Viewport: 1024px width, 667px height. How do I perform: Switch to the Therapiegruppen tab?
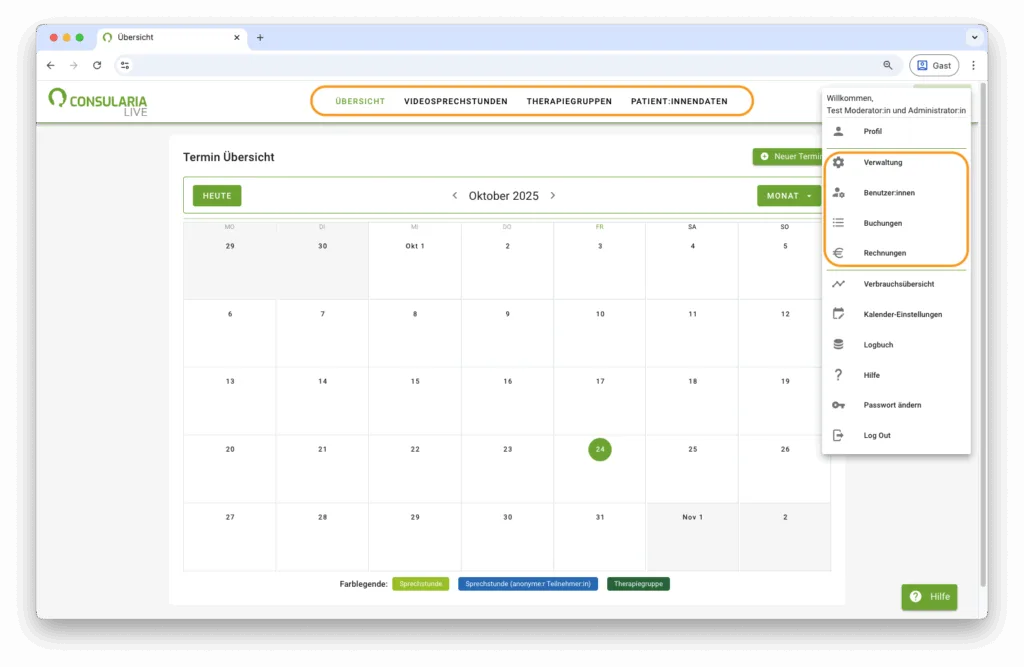click(x=569, y=102)
